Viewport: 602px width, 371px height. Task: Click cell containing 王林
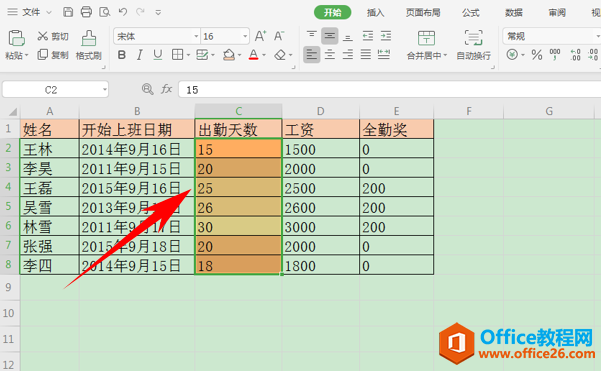click(49, 149)
